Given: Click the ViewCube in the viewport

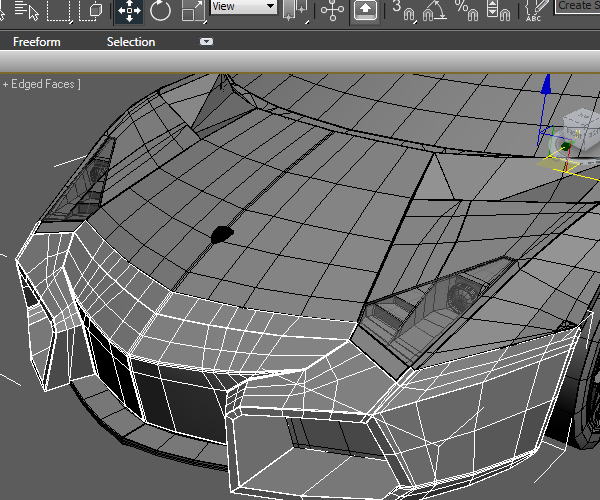Looking at the screenshot, I should 582,131.
